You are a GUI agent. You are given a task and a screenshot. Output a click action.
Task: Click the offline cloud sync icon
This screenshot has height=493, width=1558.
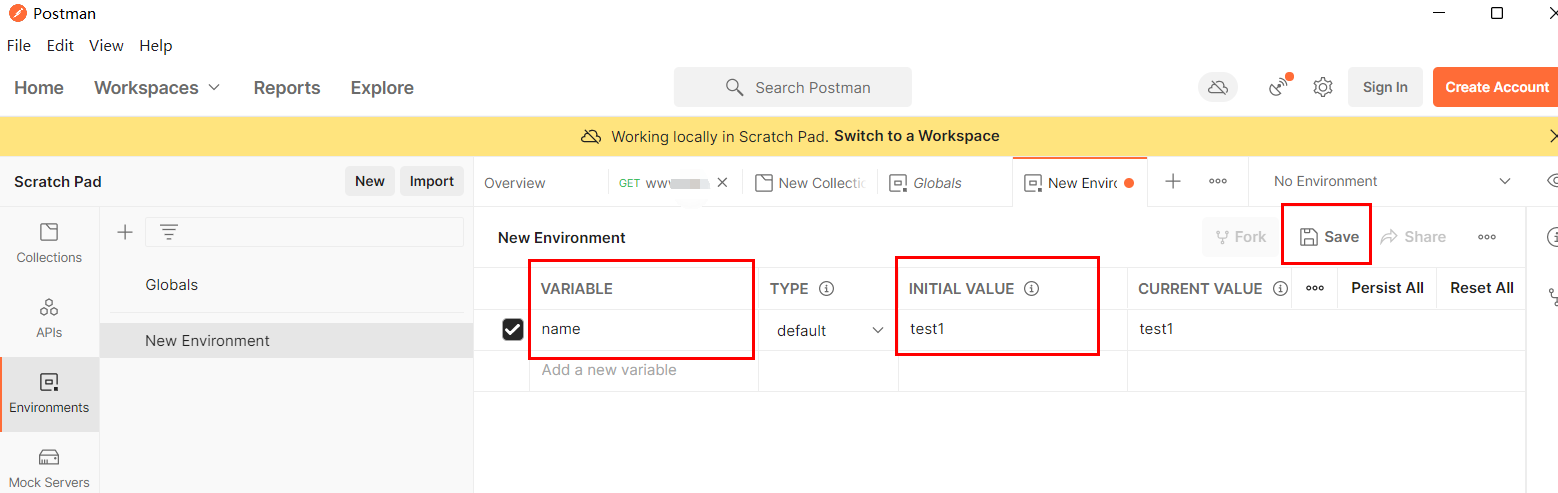coord(1218,87)
